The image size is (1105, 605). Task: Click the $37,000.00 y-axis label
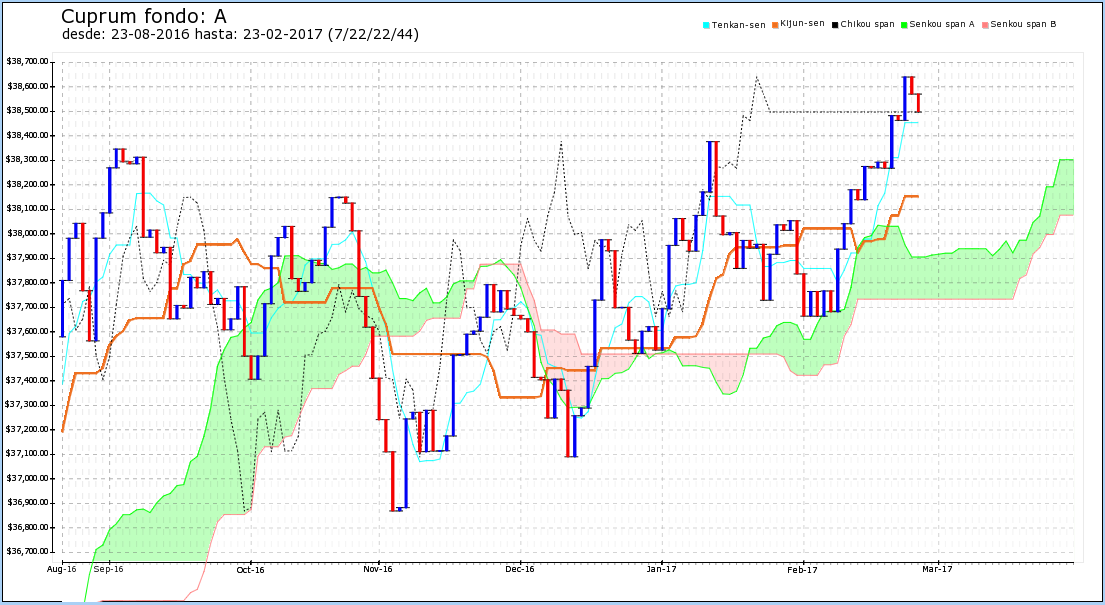pyautogui.click(x=27, y=478)
